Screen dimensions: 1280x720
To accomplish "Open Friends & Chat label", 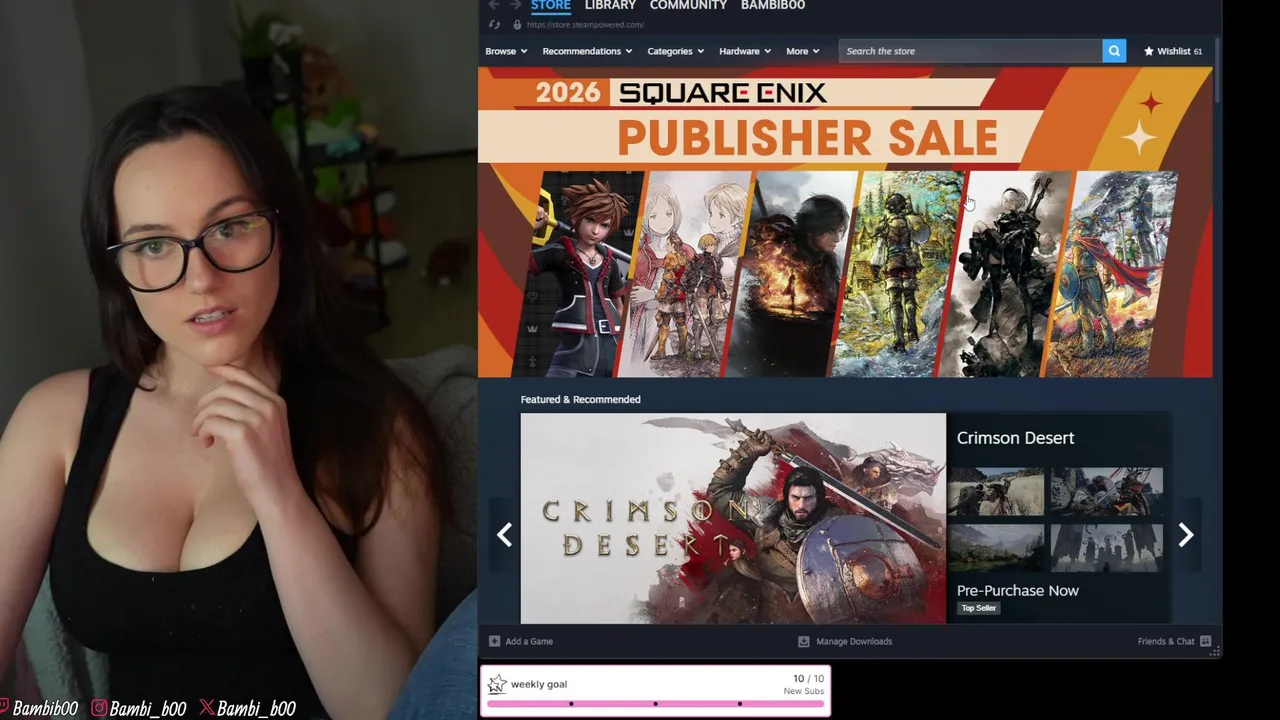I will [x=1166, y=641].
